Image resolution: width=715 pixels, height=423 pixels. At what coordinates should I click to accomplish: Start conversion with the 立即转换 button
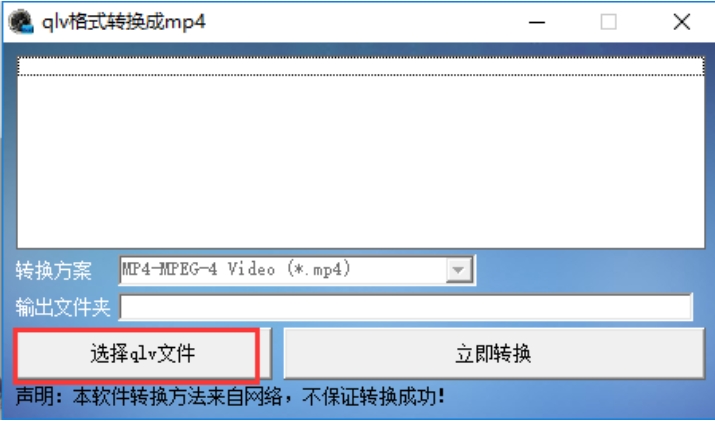(x=494, y=353)
